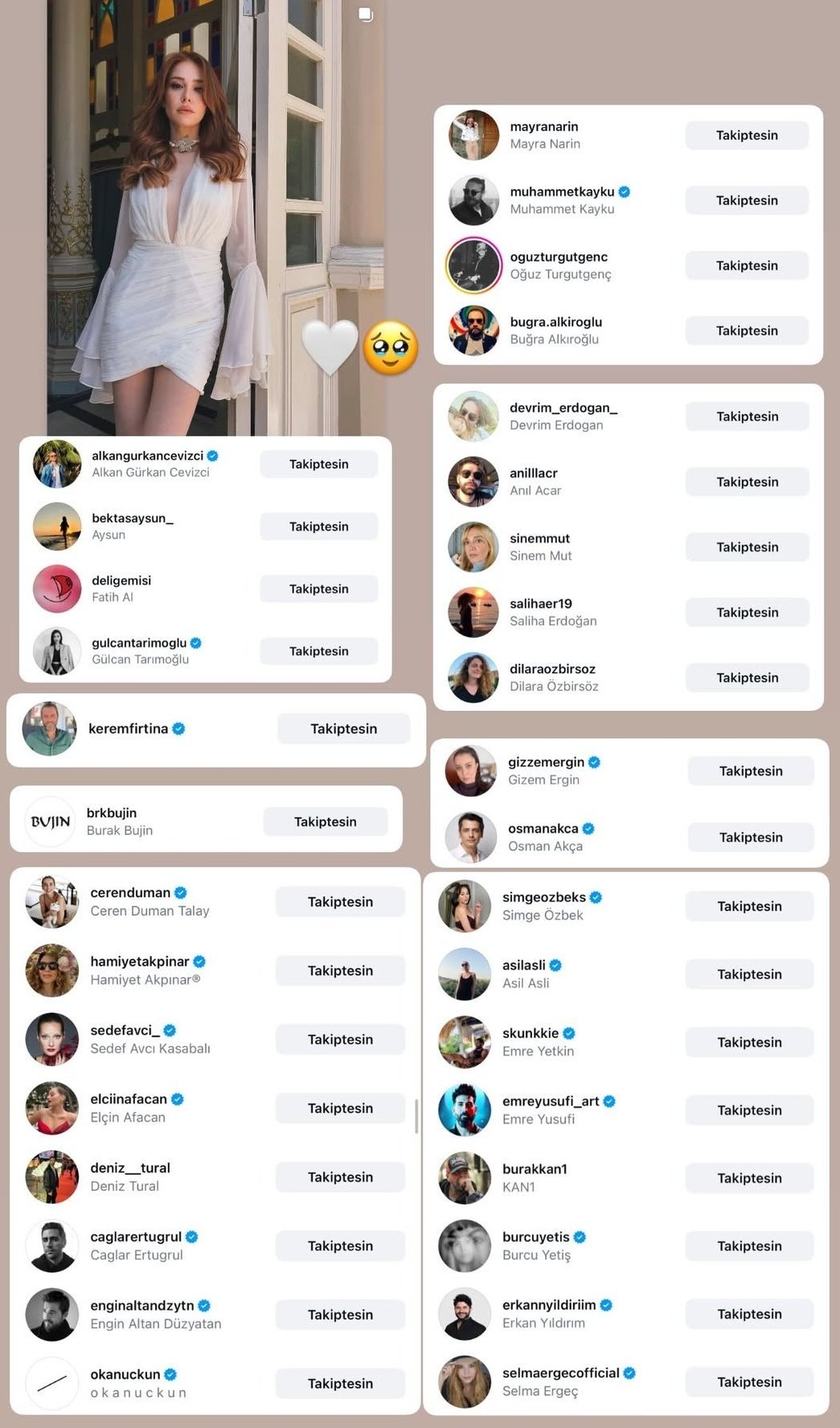
Task: Select the sinemmut list entry
Action: click(x=629, y=547)
